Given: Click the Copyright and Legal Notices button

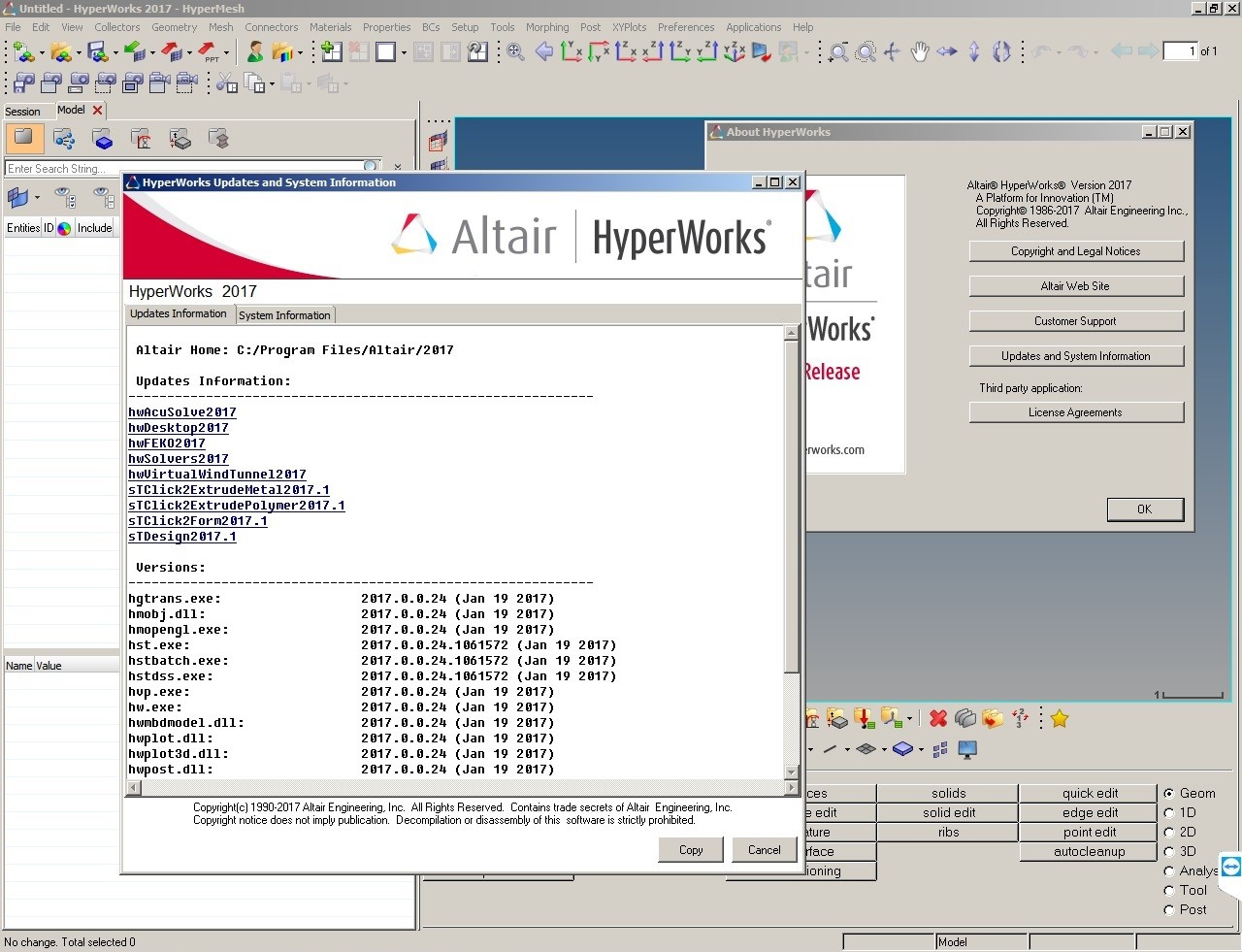Looking at the screenshot, I should point(1076,251).
